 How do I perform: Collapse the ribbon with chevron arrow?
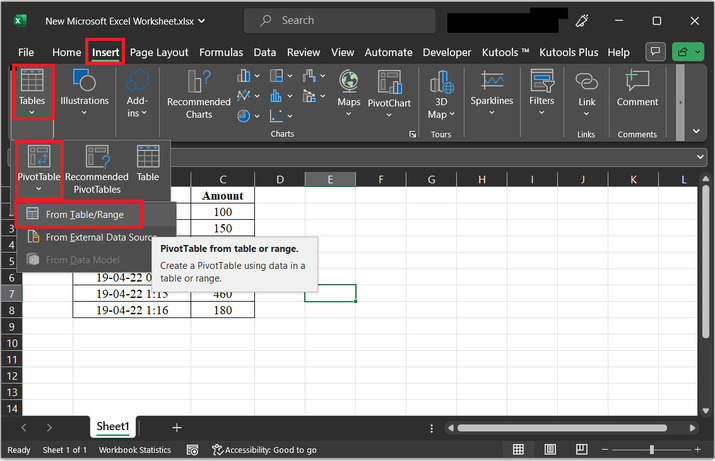click(x=697, y=130)
